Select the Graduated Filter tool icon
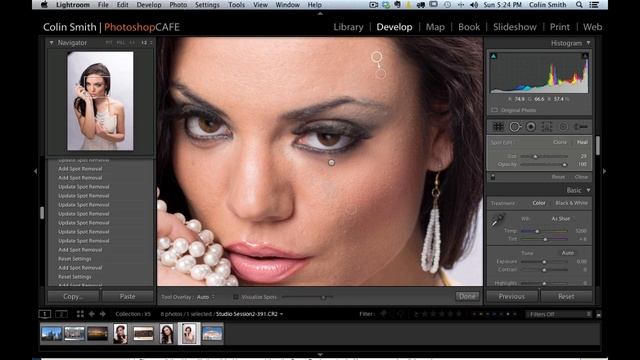The height and width of the screenshot is (360, 640). (x=547, y=127)
